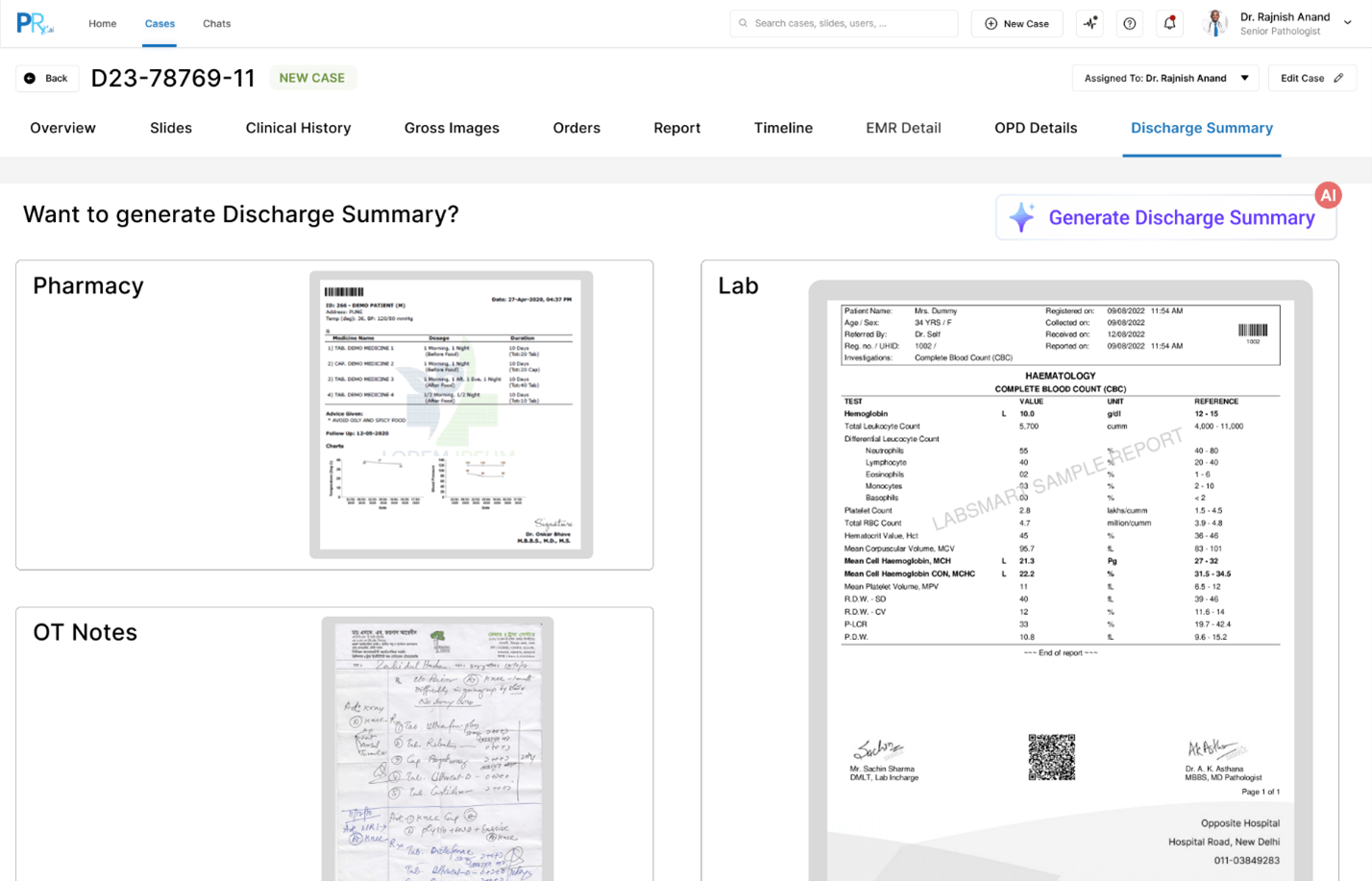Open the notifications bell icon

point(1169,24)
